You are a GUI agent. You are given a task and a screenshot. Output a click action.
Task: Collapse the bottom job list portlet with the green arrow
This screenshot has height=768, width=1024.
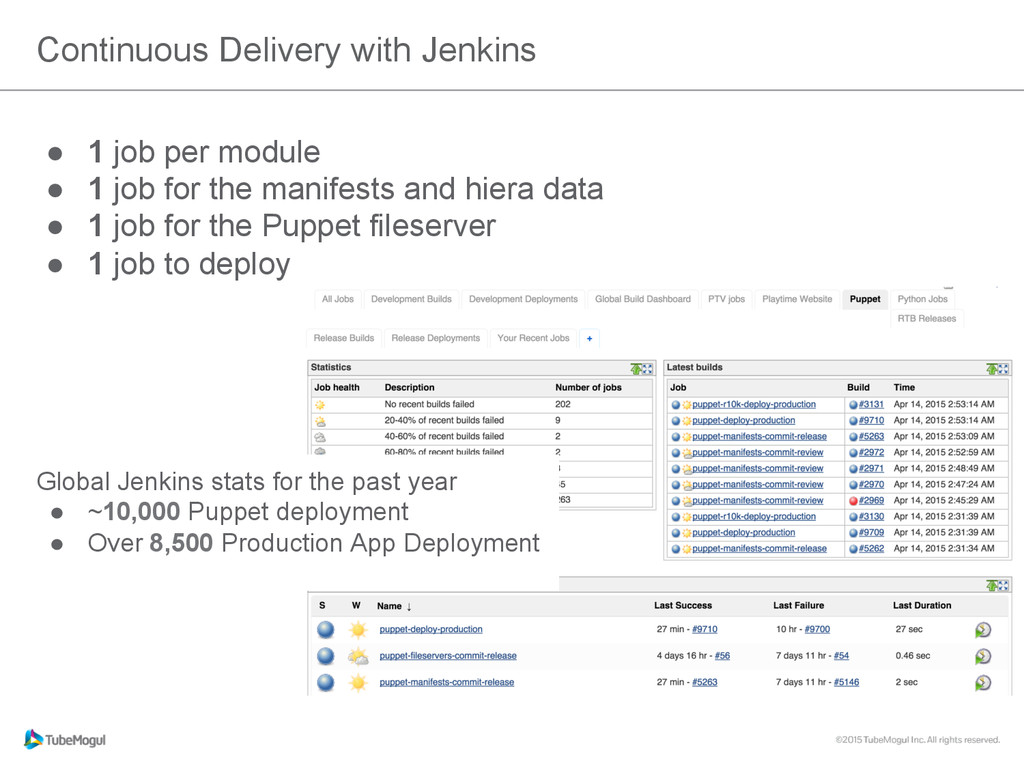point(992,586)
